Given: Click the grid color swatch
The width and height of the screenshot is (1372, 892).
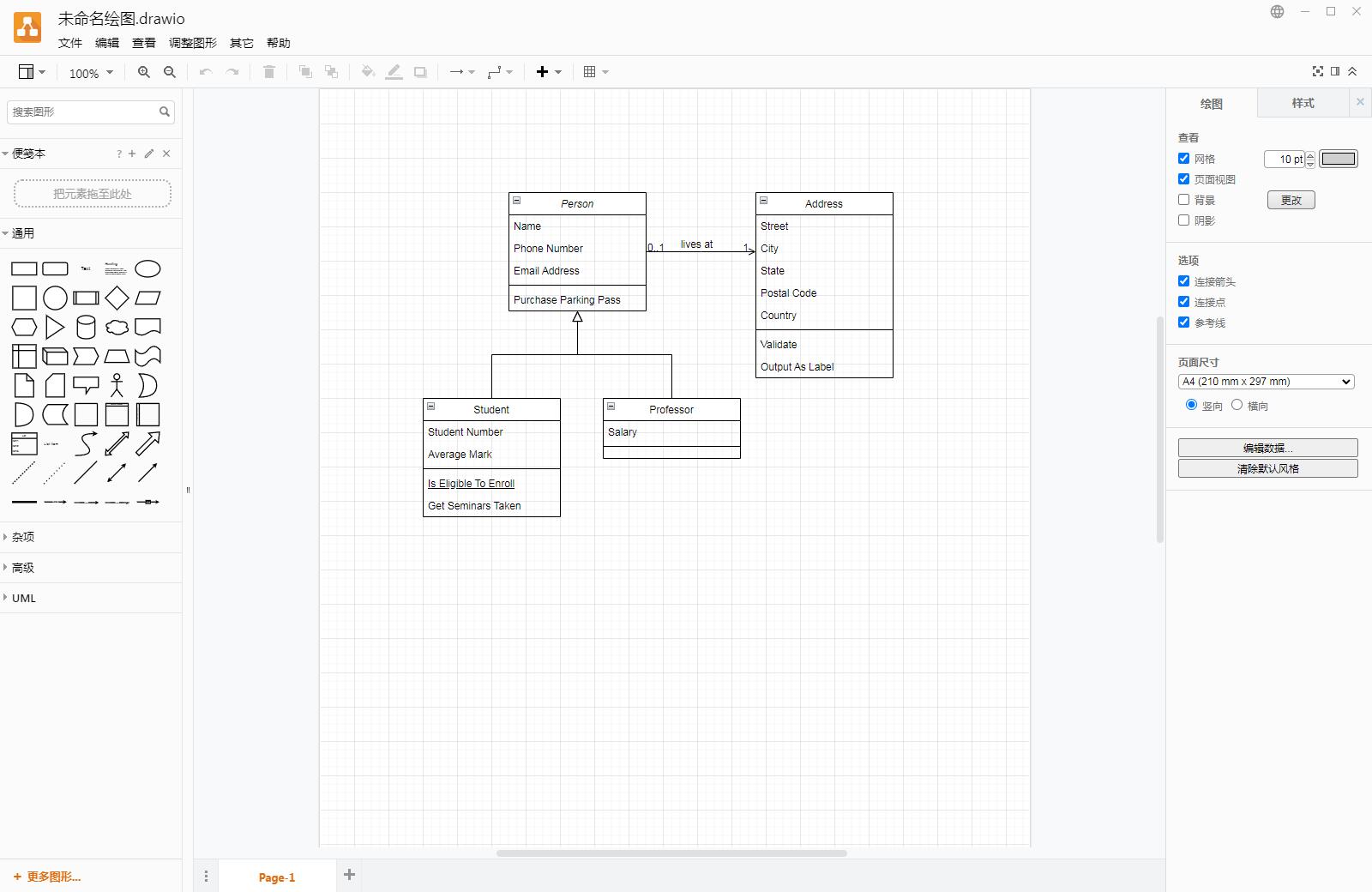Looking at the screenshot, I should (x=1338, y=159).
